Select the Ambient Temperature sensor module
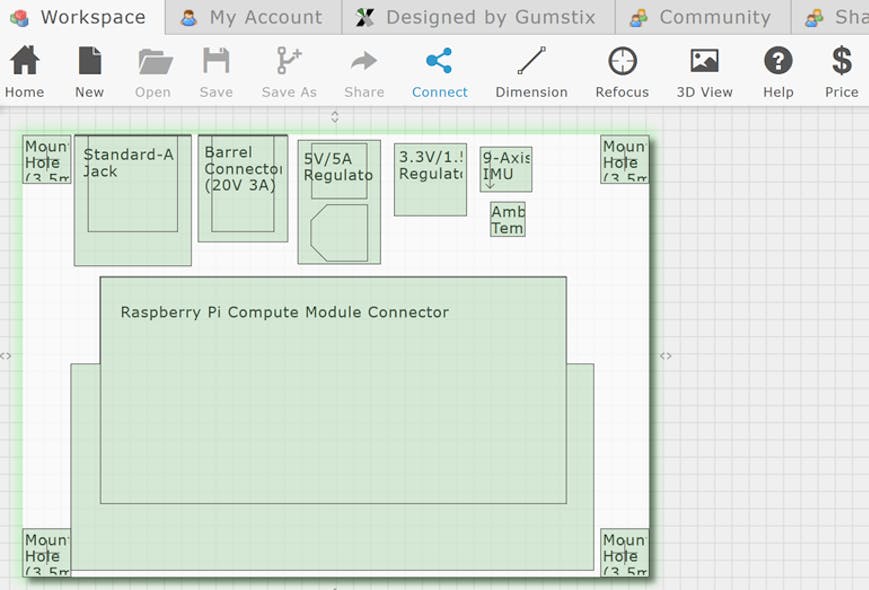Image resolution: width=869 pixels, height=590 pixels. coord(508,219)
